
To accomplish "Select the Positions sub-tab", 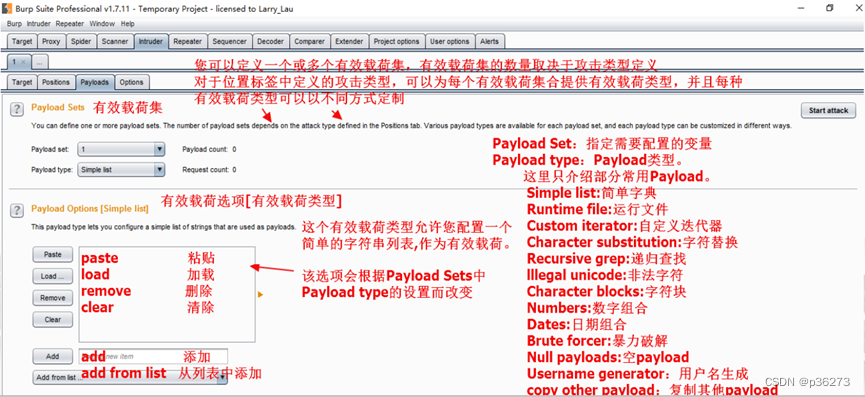I will [56, 82].
